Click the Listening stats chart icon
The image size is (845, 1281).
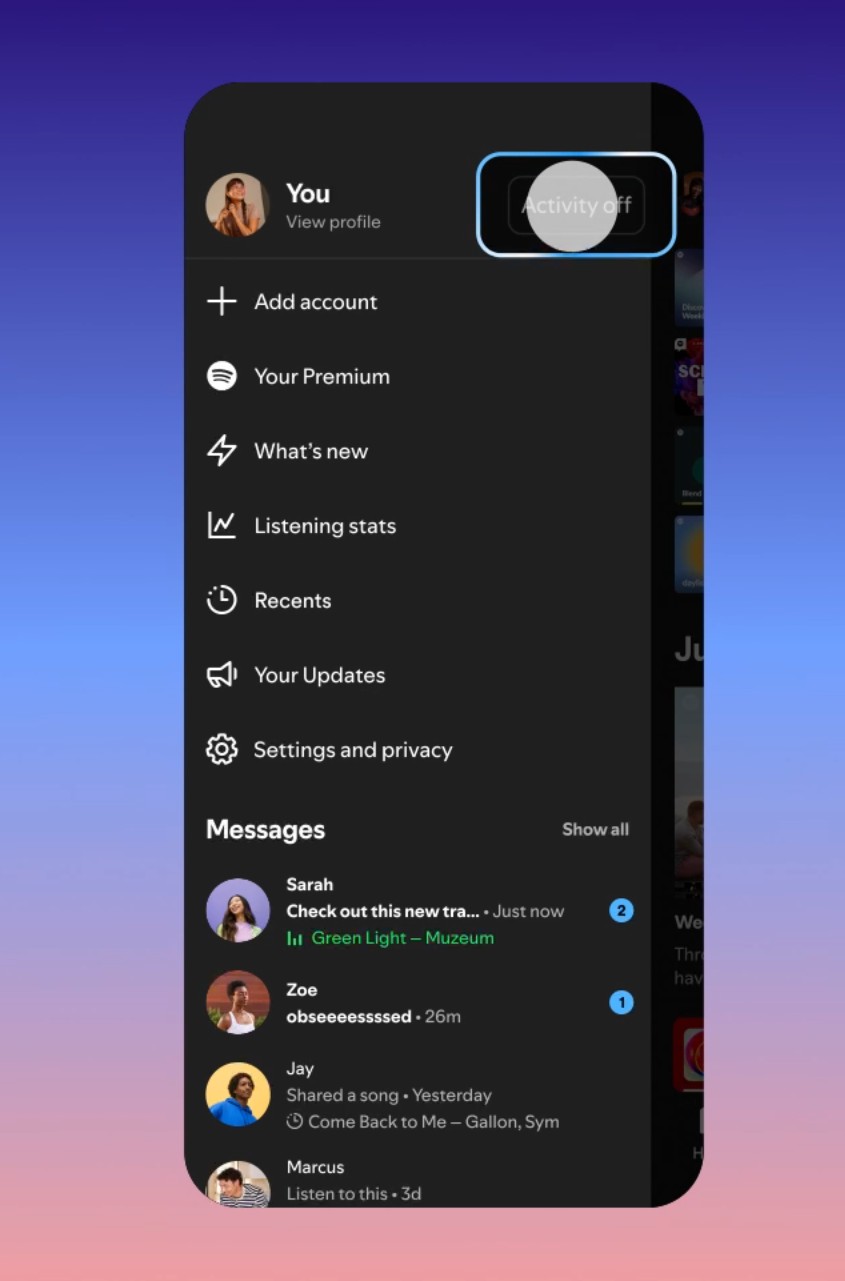tap(221, 526)
